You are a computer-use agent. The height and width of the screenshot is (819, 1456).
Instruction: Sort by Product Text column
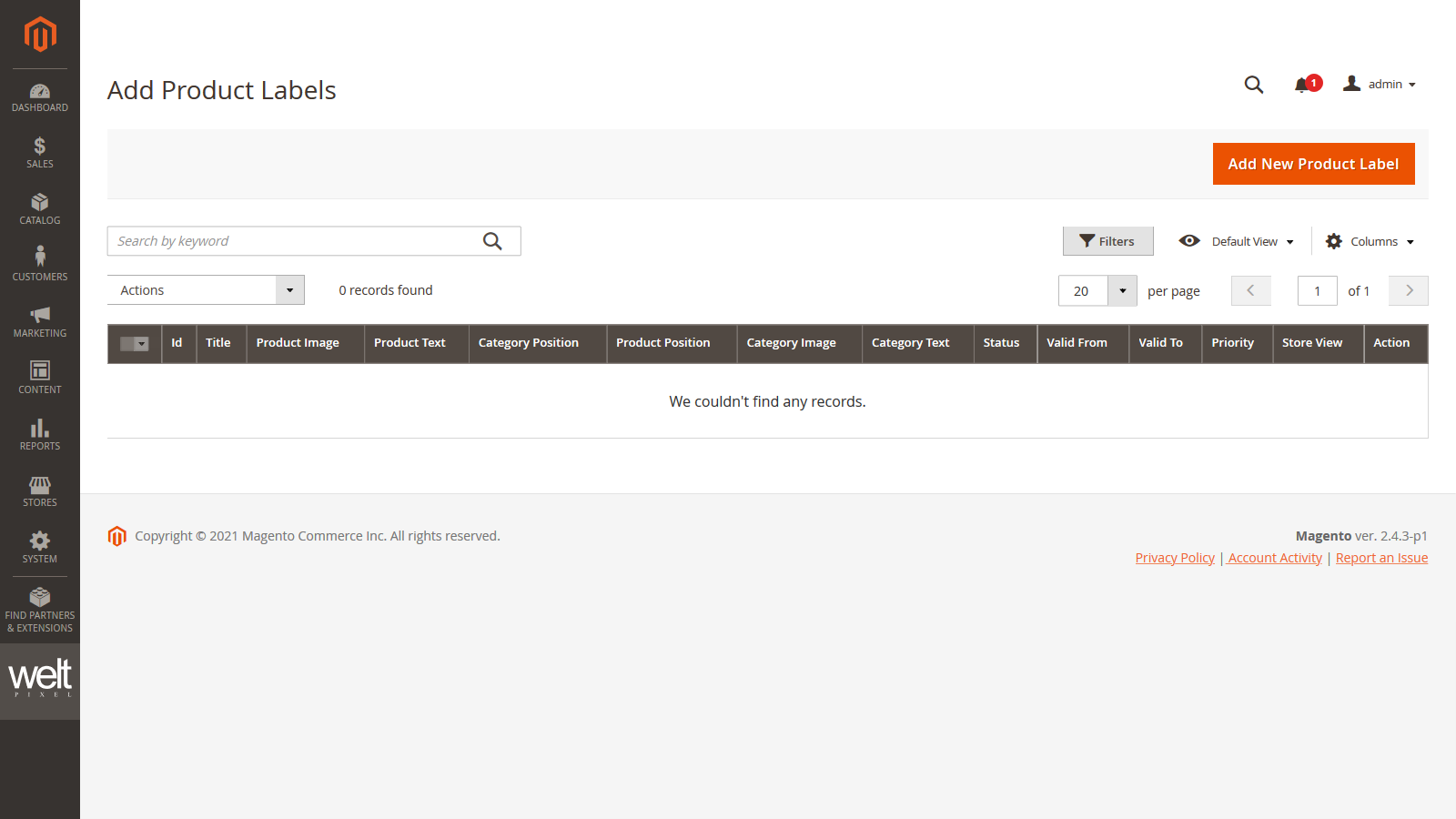coord(416,343)
